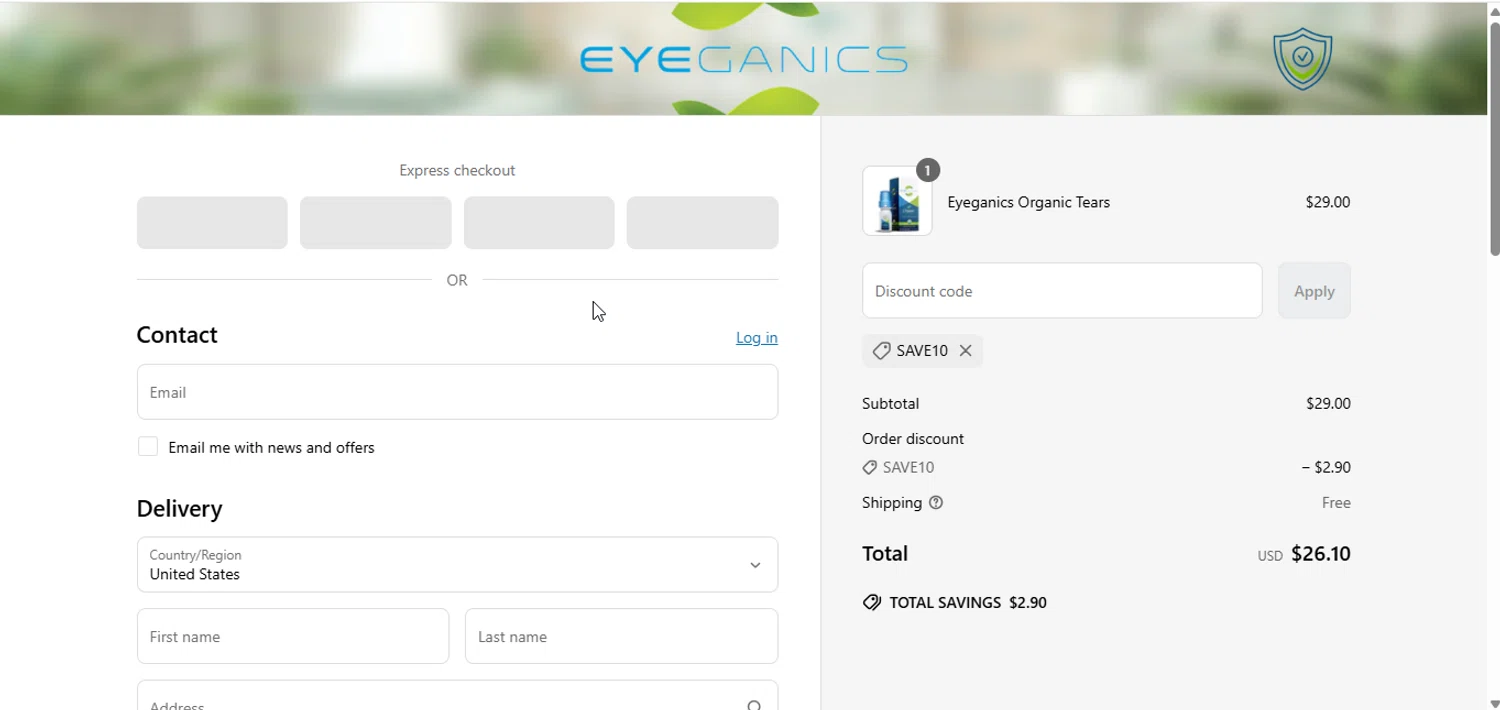Click the Free shipping value
Image resolution: width=1500 pixels, height=710 pixels.
click(1336, 503)
